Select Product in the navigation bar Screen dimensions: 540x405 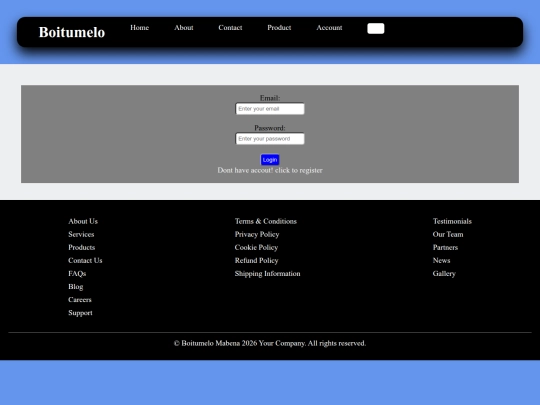pyautogui.click(x=279, y=28)
